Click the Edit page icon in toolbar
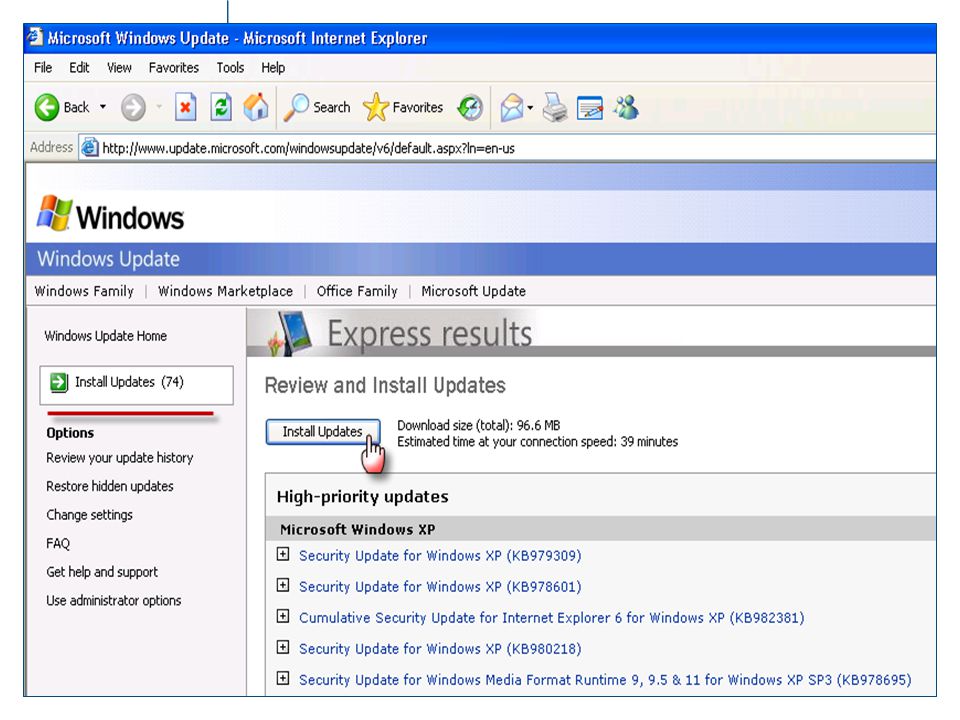This screenshot has height=720, width=960. coord(590,108)
